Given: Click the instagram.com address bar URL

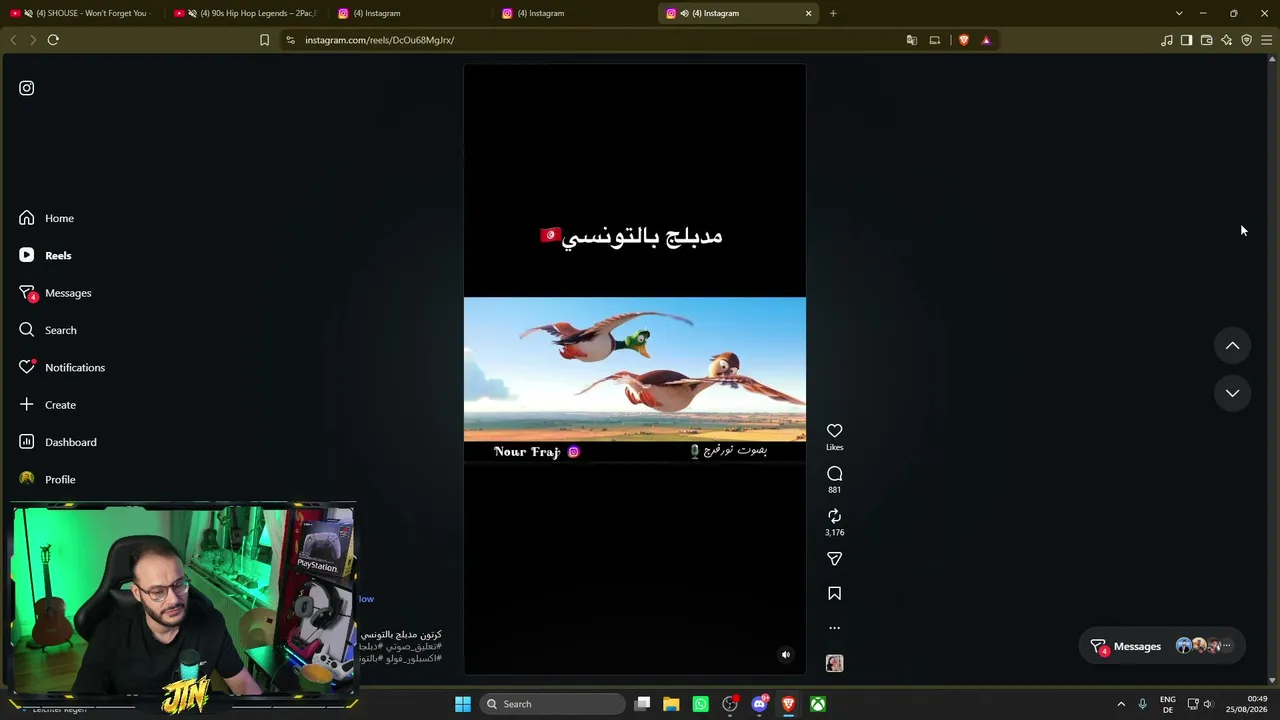Looking at the screenshot, I should pyautogui.click(x=380, y=40).
